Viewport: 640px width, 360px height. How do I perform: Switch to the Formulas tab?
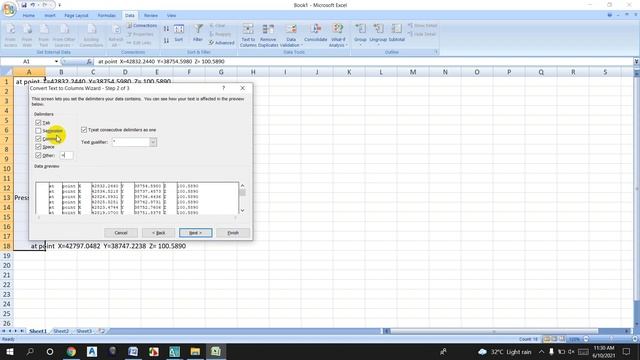click(x=107, y=16)
